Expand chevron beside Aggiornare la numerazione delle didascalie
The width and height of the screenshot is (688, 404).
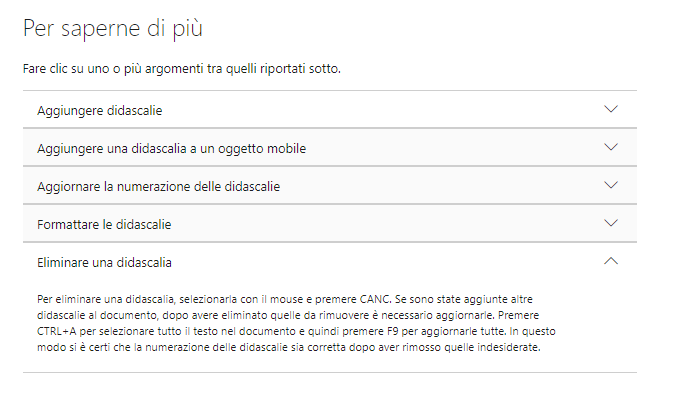(611, 185)
